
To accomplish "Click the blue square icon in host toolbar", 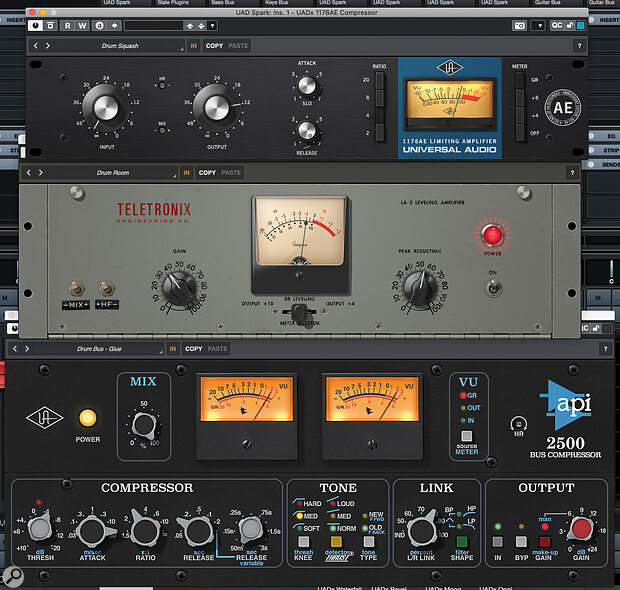I will click(x=580, y=26).
